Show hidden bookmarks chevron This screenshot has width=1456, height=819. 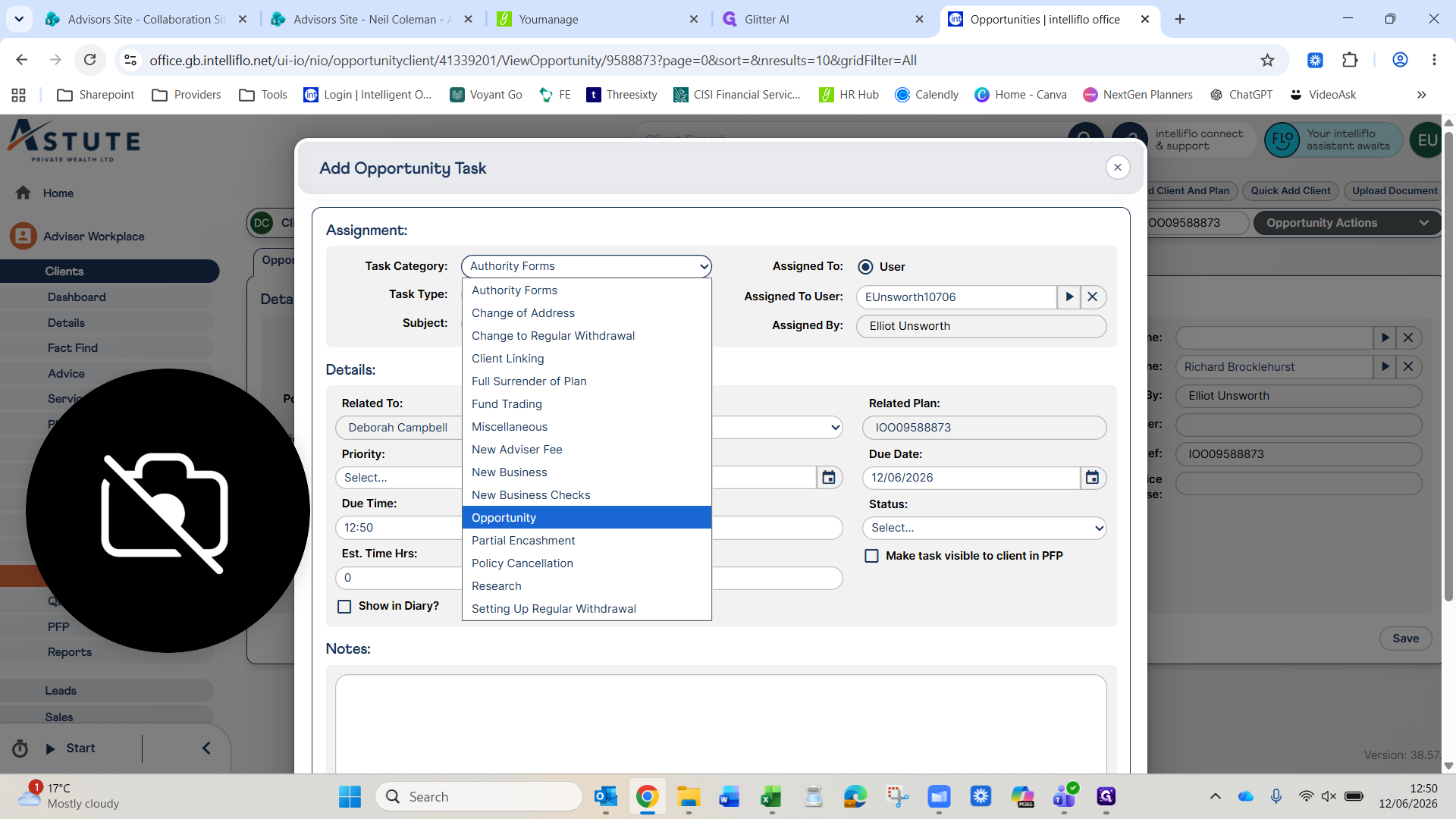tap(1421, 95)
